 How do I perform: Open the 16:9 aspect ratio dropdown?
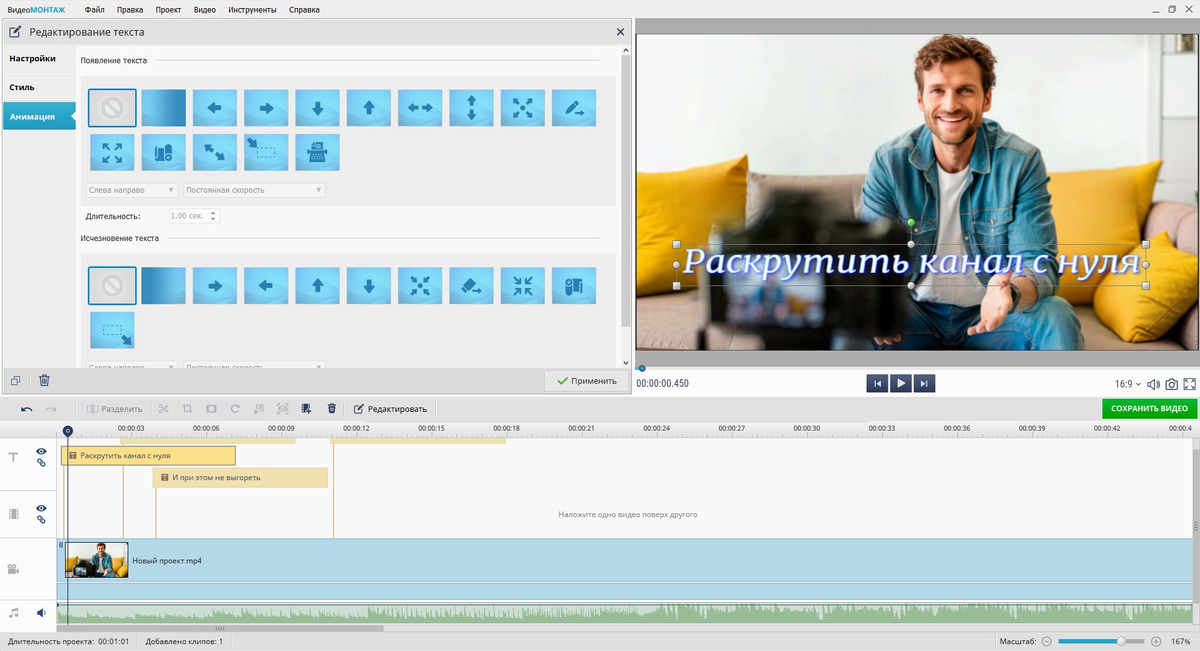click(x=1128, y=384)
